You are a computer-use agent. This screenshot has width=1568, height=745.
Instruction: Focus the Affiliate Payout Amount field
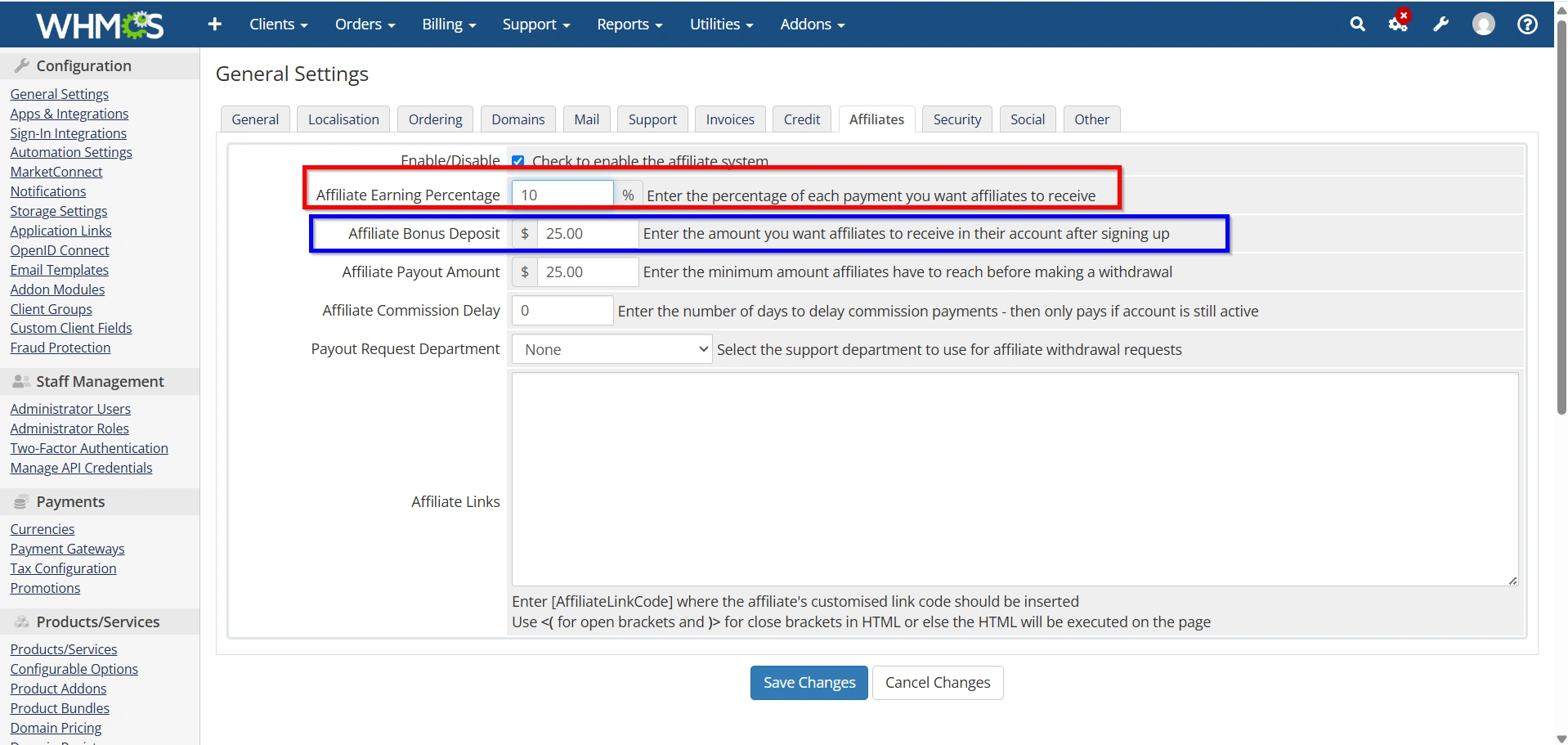(588, 272)
